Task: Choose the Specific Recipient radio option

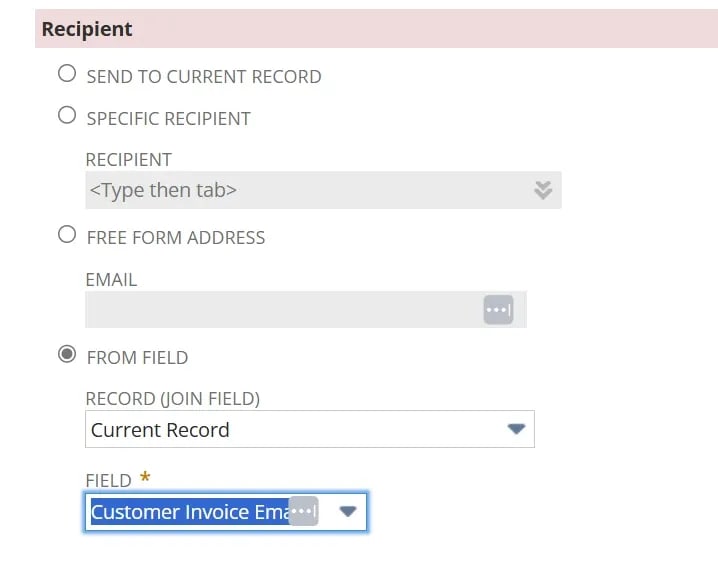Action: [x=67, y=115]
